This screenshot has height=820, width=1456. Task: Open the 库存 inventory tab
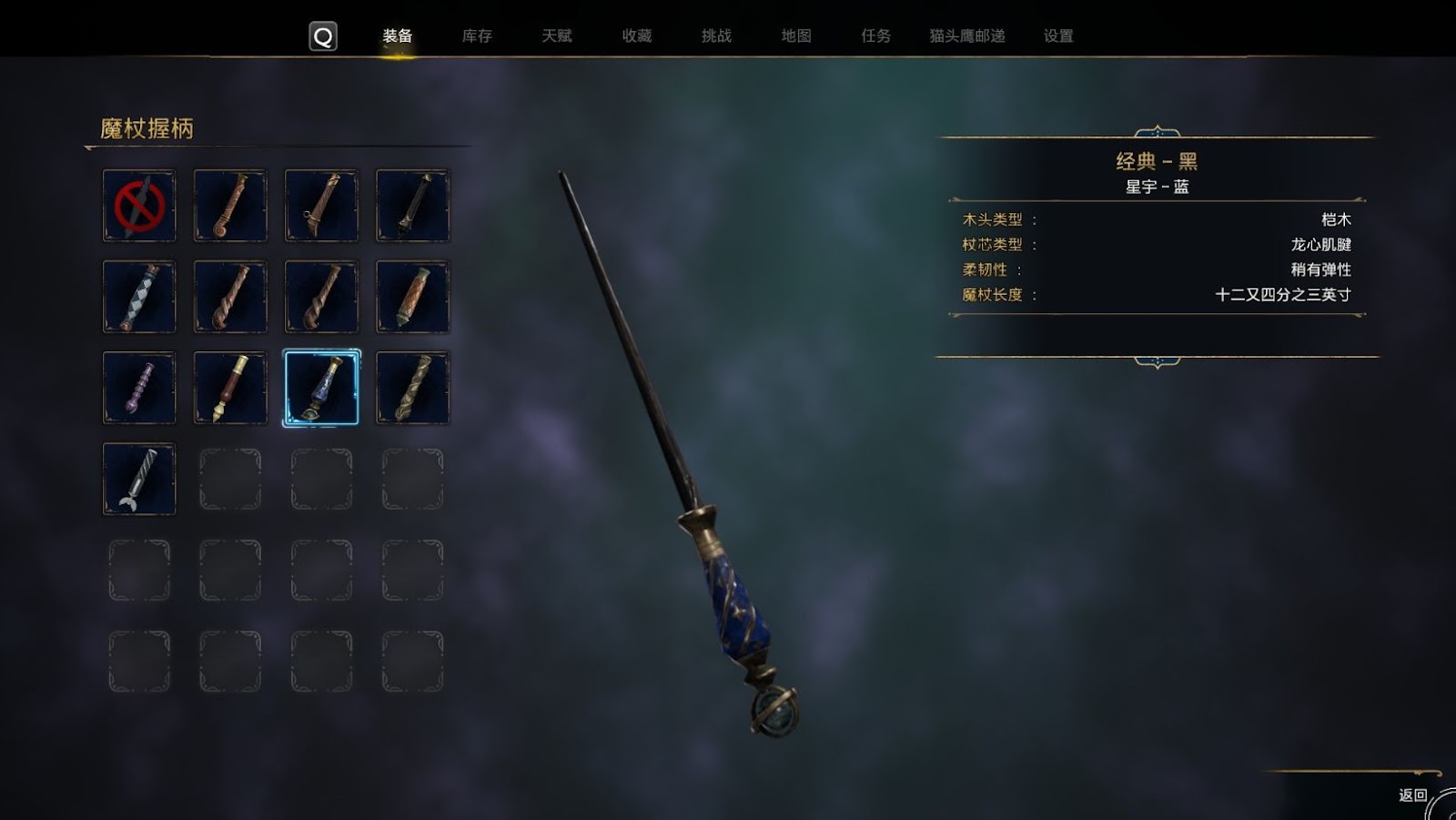coord(477,35)
